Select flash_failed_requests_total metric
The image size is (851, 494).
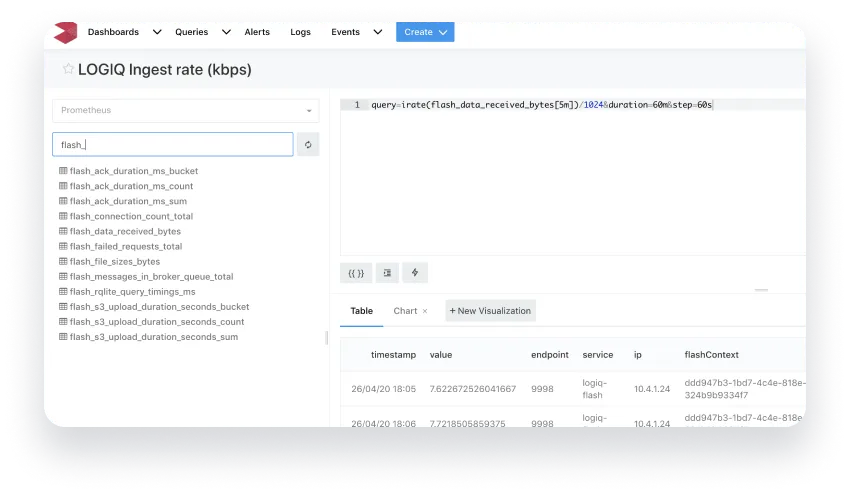pyautogui.click(x=126, y=246)
